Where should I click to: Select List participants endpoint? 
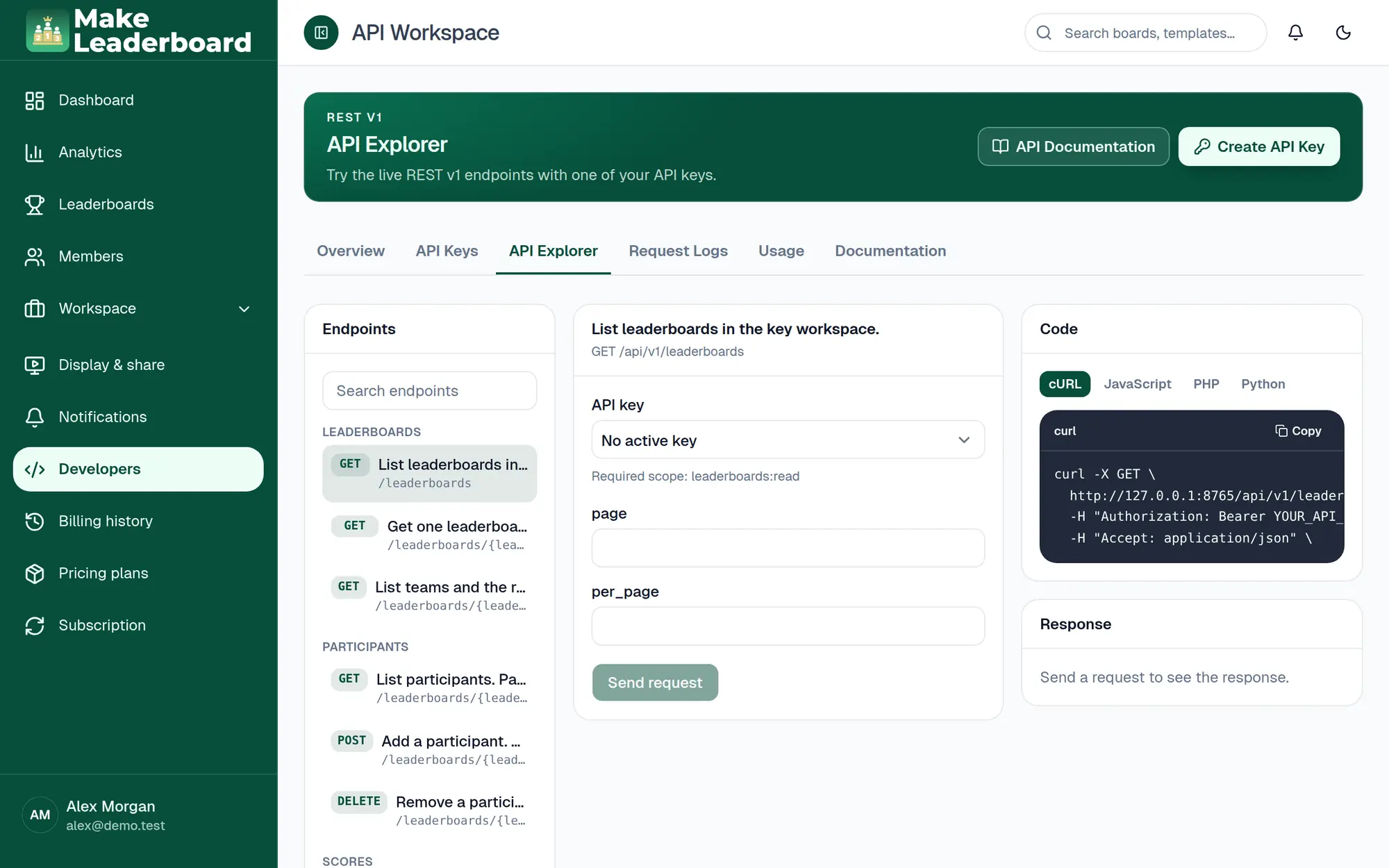point(429,688)
